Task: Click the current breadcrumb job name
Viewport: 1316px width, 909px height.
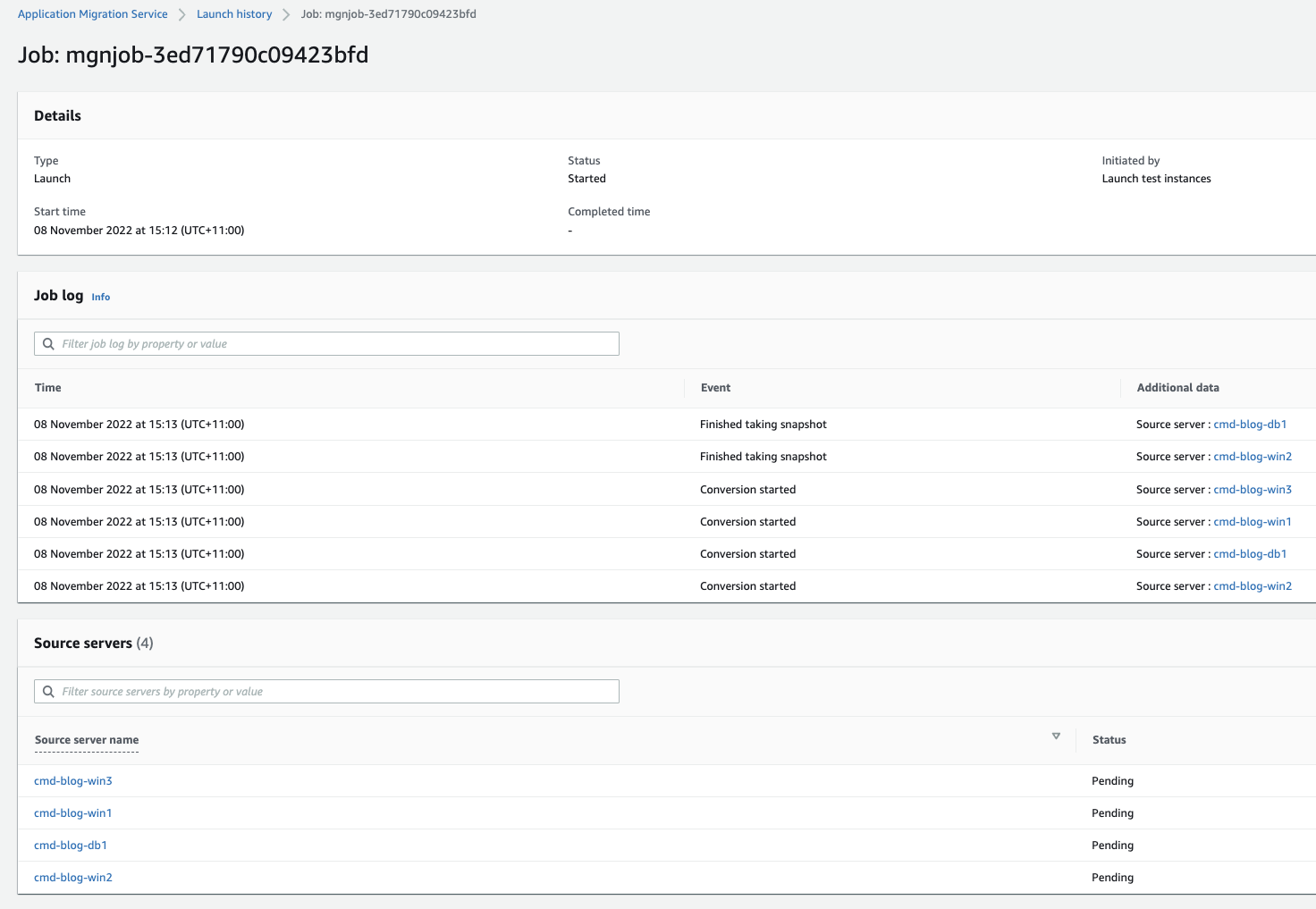Action: point(388,14)
